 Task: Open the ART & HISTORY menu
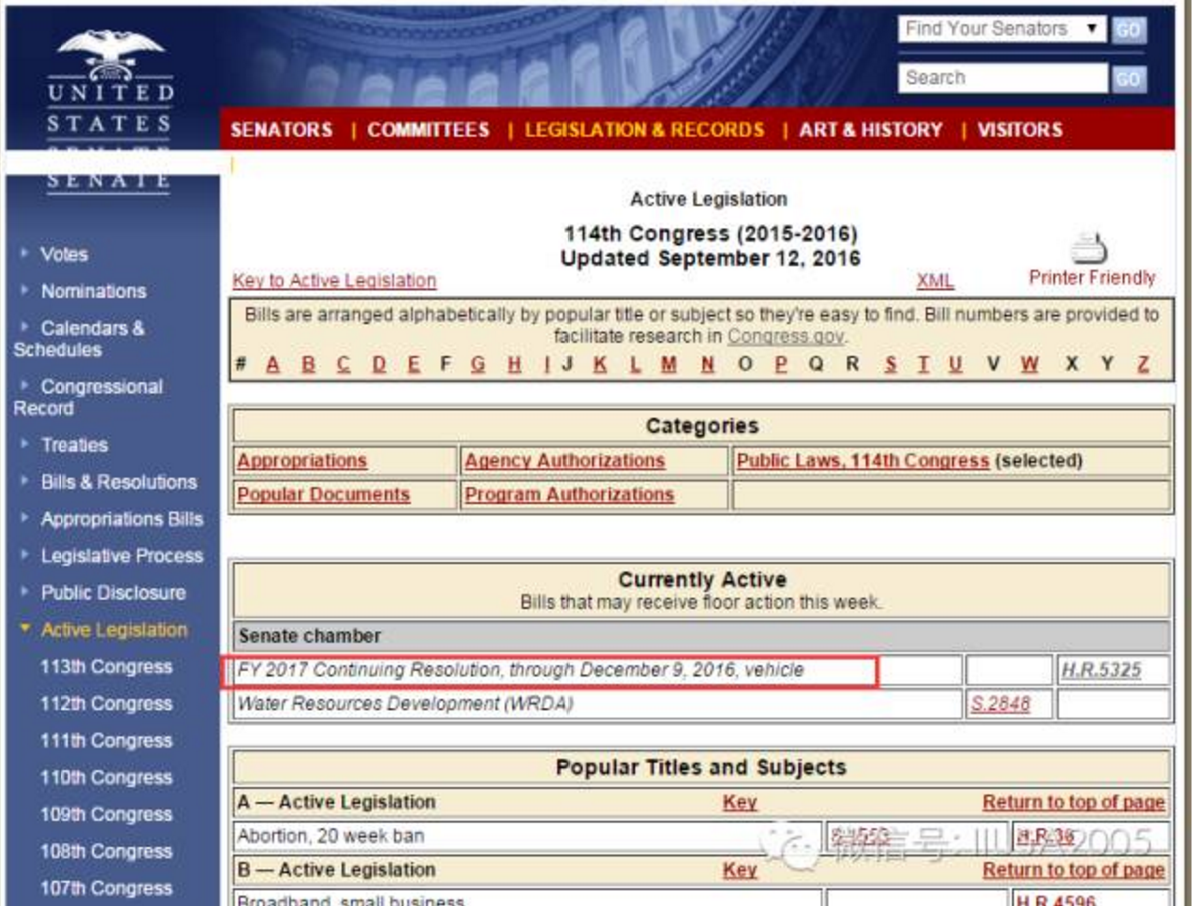click(x=870, y=129)
